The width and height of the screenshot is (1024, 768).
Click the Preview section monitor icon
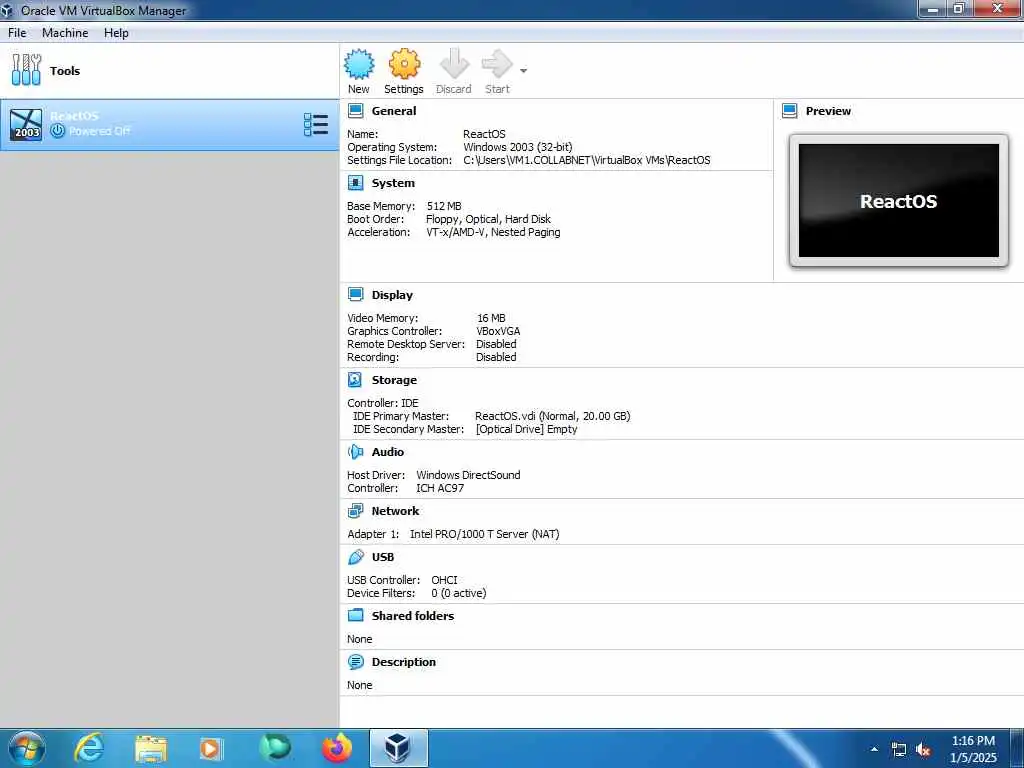pyautogui.click(x=790, y=110)
